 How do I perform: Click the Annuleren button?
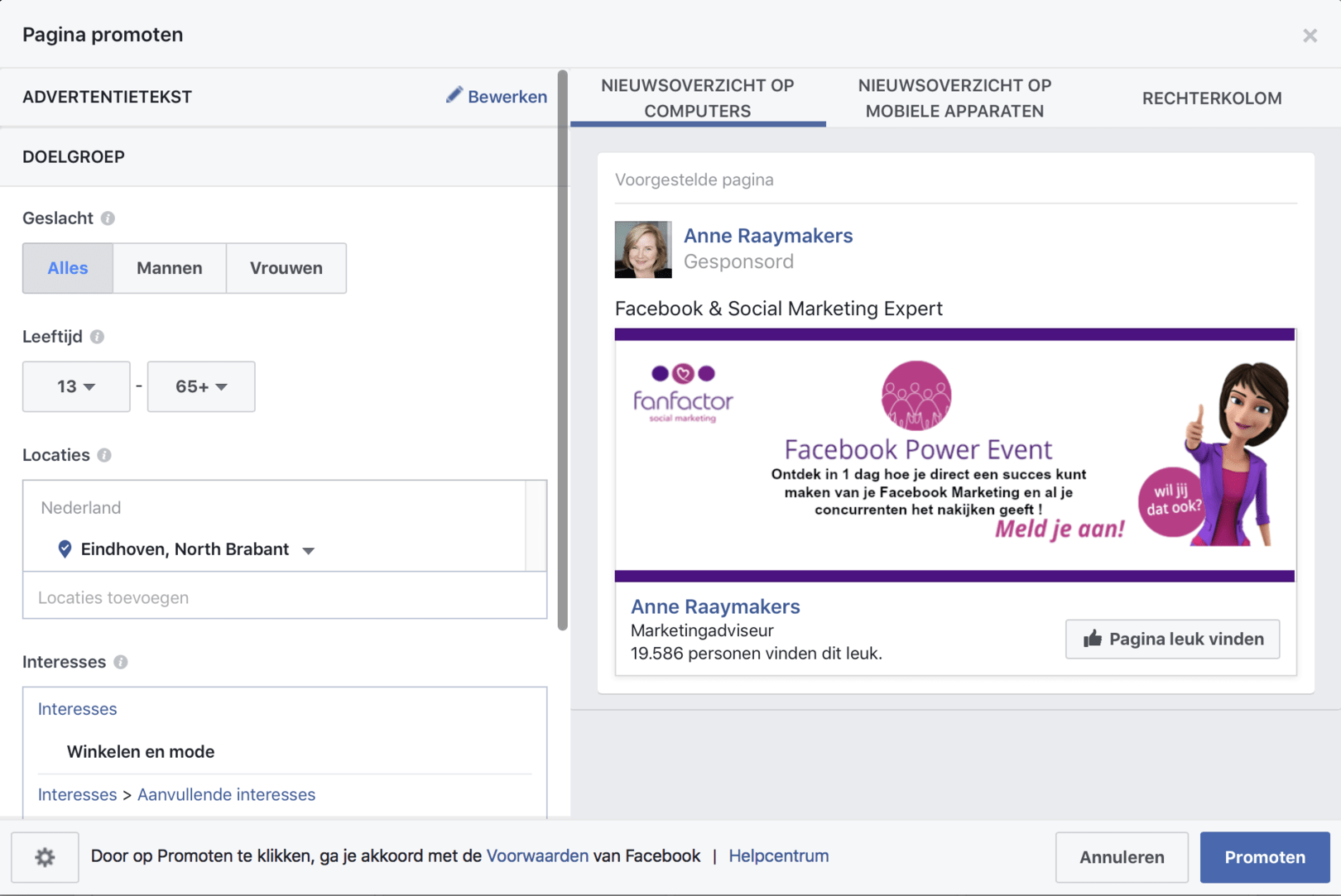pos(1122,857)
